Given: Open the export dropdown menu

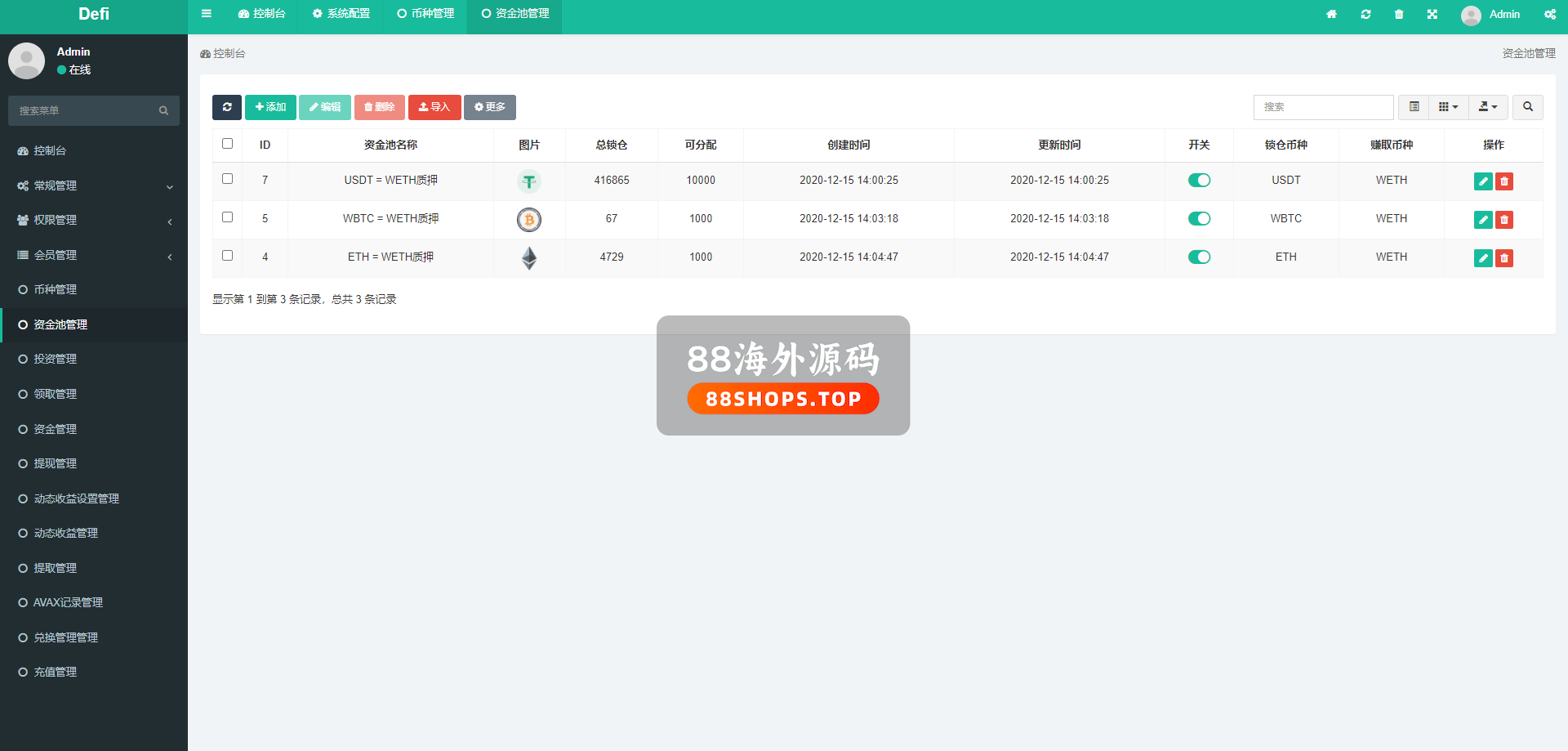Looking at the screenshot, I should [x=1488, y=107].
